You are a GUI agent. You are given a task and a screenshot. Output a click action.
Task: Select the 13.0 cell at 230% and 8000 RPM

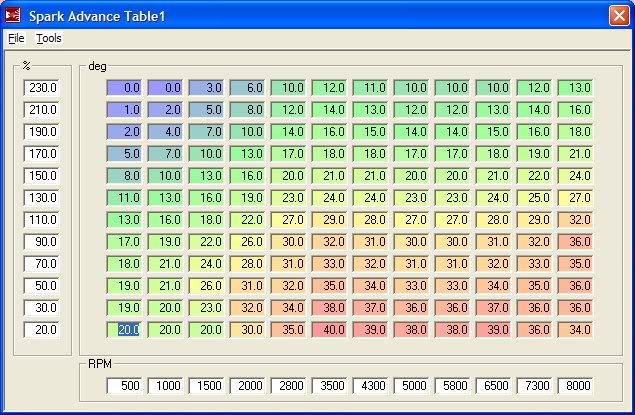pos(575,87)
